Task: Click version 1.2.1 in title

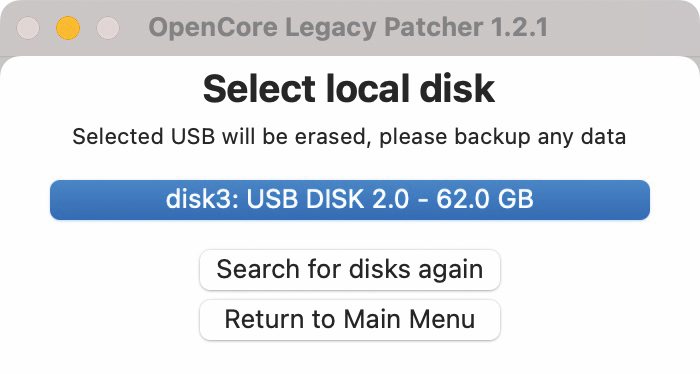Action: [519, 28]
